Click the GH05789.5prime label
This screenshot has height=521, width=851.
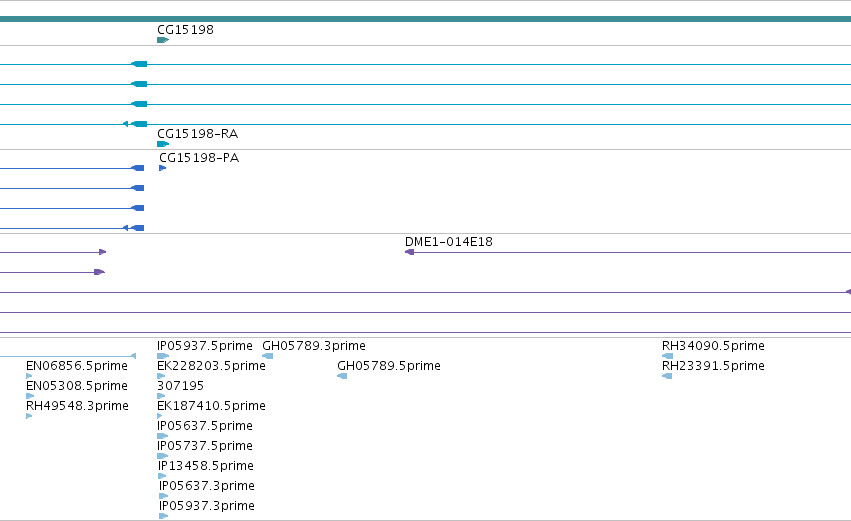click(x=389, y=366)
